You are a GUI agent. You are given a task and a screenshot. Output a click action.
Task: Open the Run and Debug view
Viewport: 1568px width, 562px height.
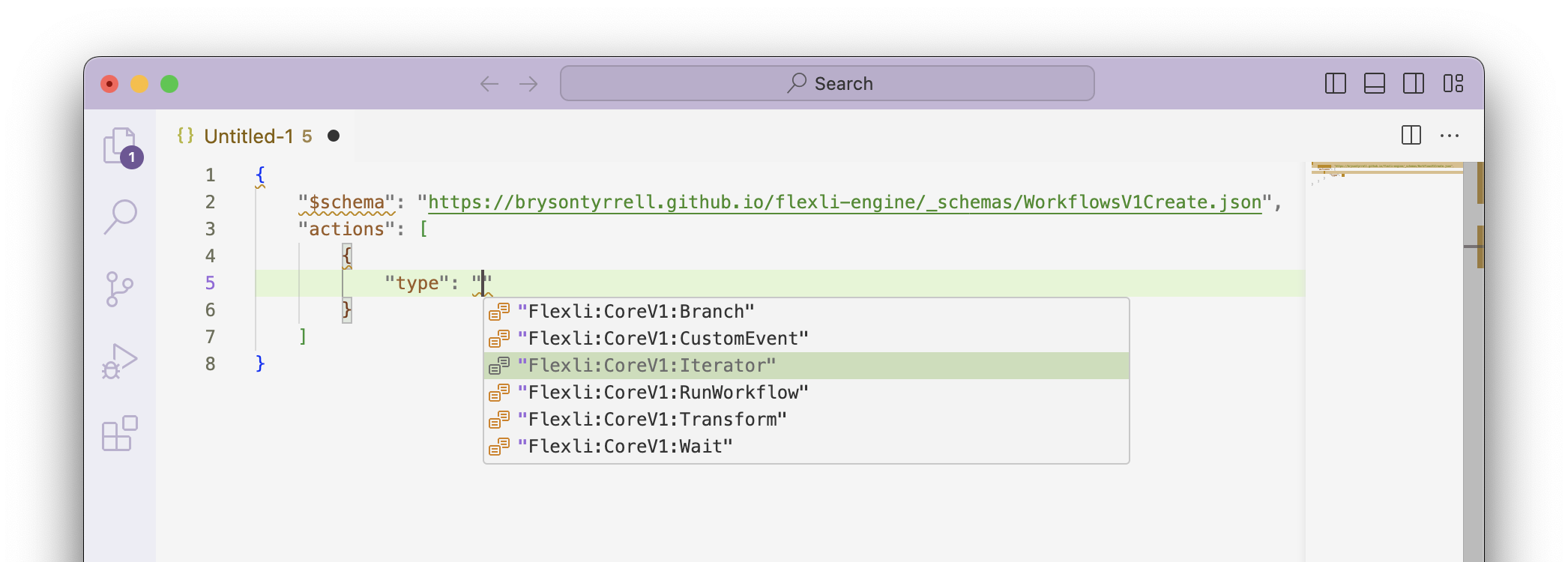click(120, 361)
